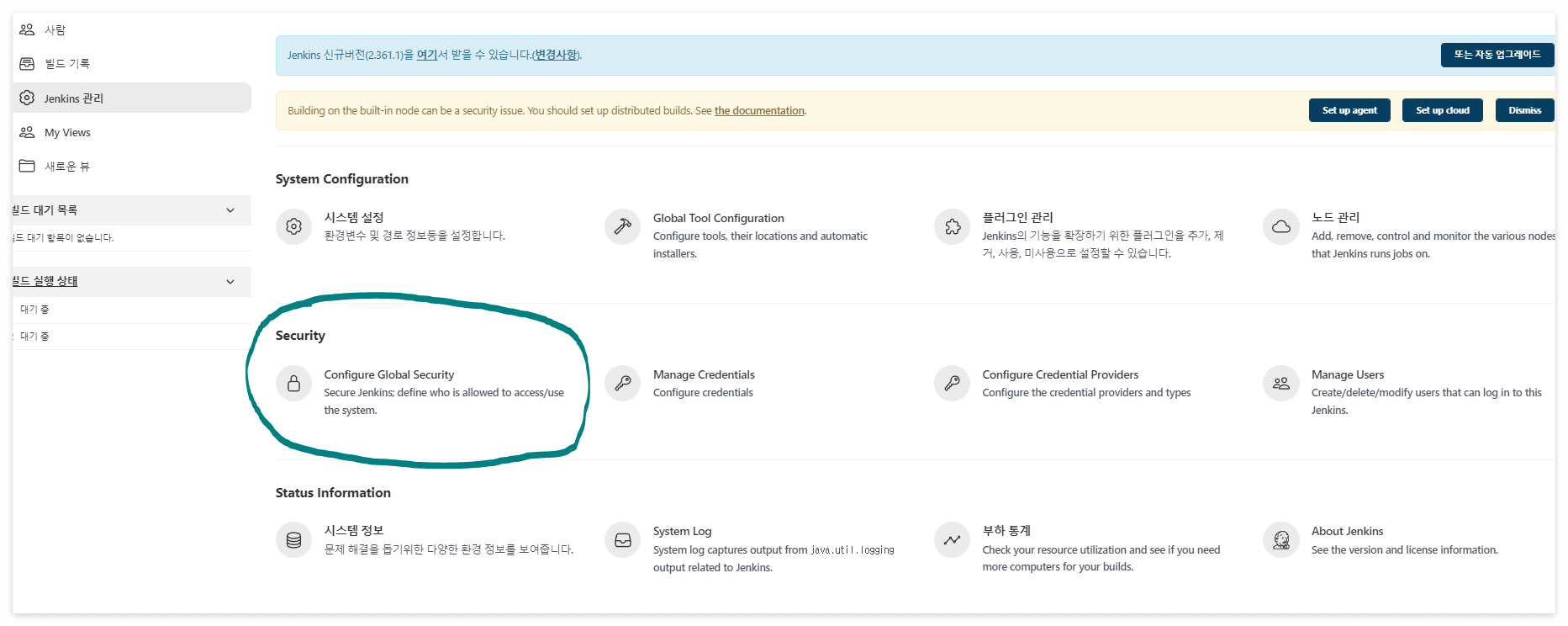Click the 빌드 기록 inbox icon

27,64
